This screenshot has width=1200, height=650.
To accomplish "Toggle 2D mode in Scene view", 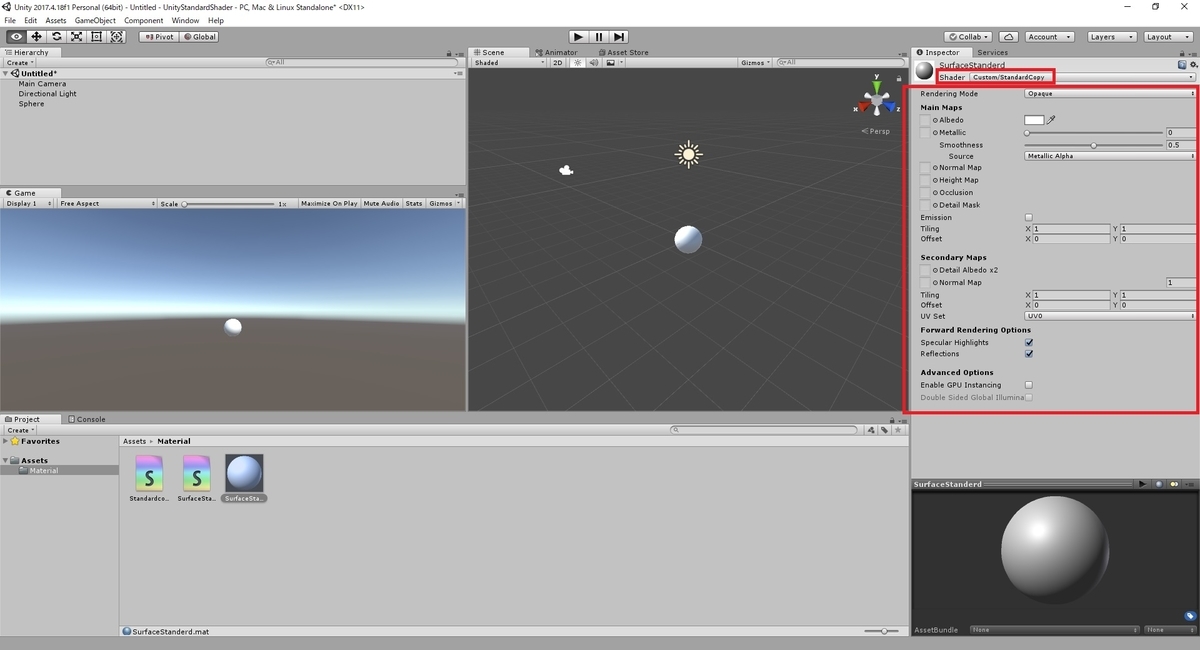I will (559, 63).
